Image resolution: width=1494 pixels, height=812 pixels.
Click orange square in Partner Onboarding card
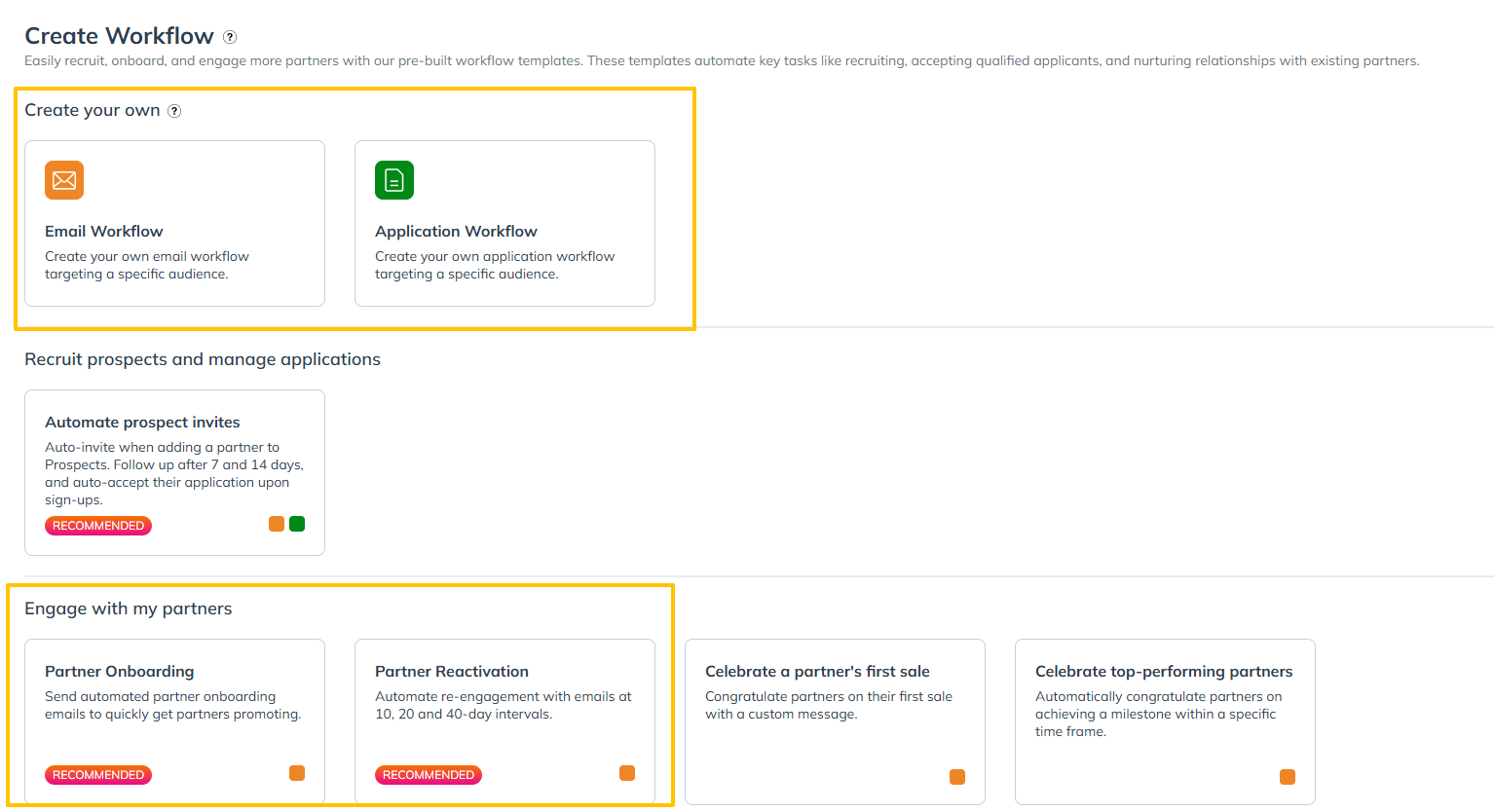pos(297,773)
